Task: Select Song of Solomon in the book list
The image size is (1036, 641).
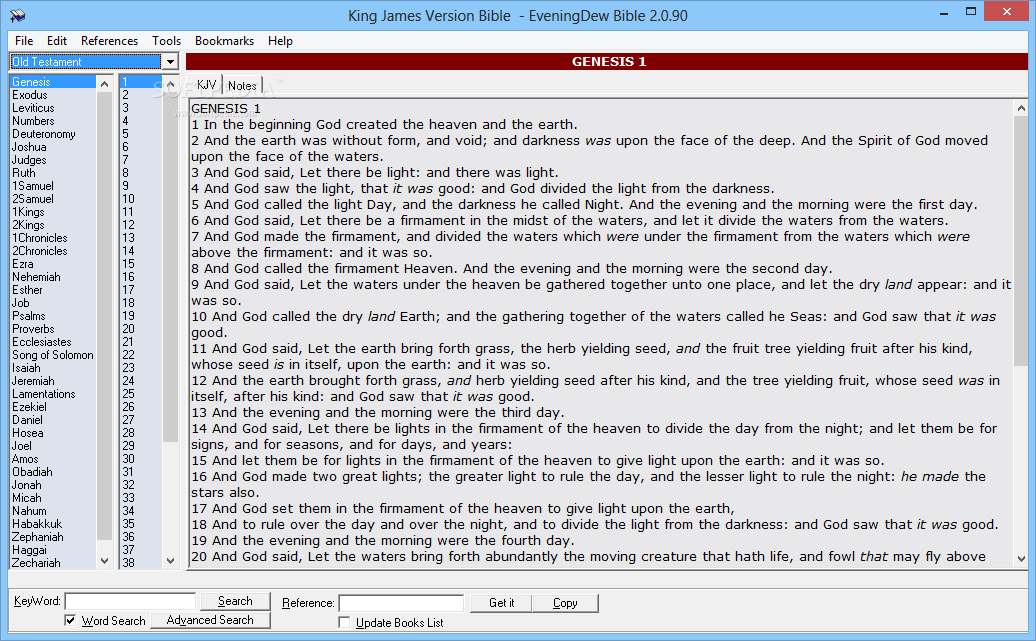Action: coord(53,355)
